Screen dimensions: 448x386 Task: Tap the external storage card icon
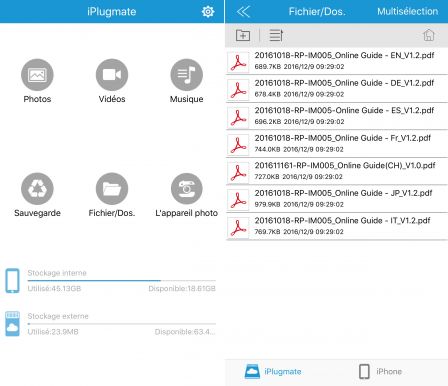pyautogui.click(x=13, y=324)
